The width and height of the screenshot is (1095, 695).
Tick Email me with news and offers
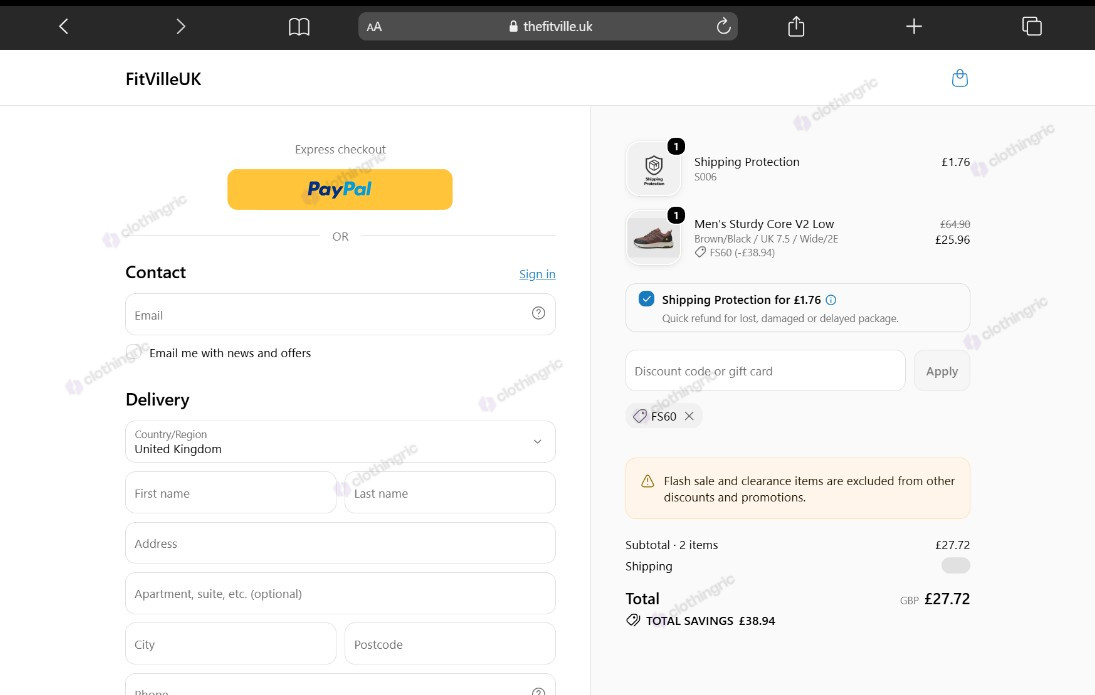[x=134, y=352]
